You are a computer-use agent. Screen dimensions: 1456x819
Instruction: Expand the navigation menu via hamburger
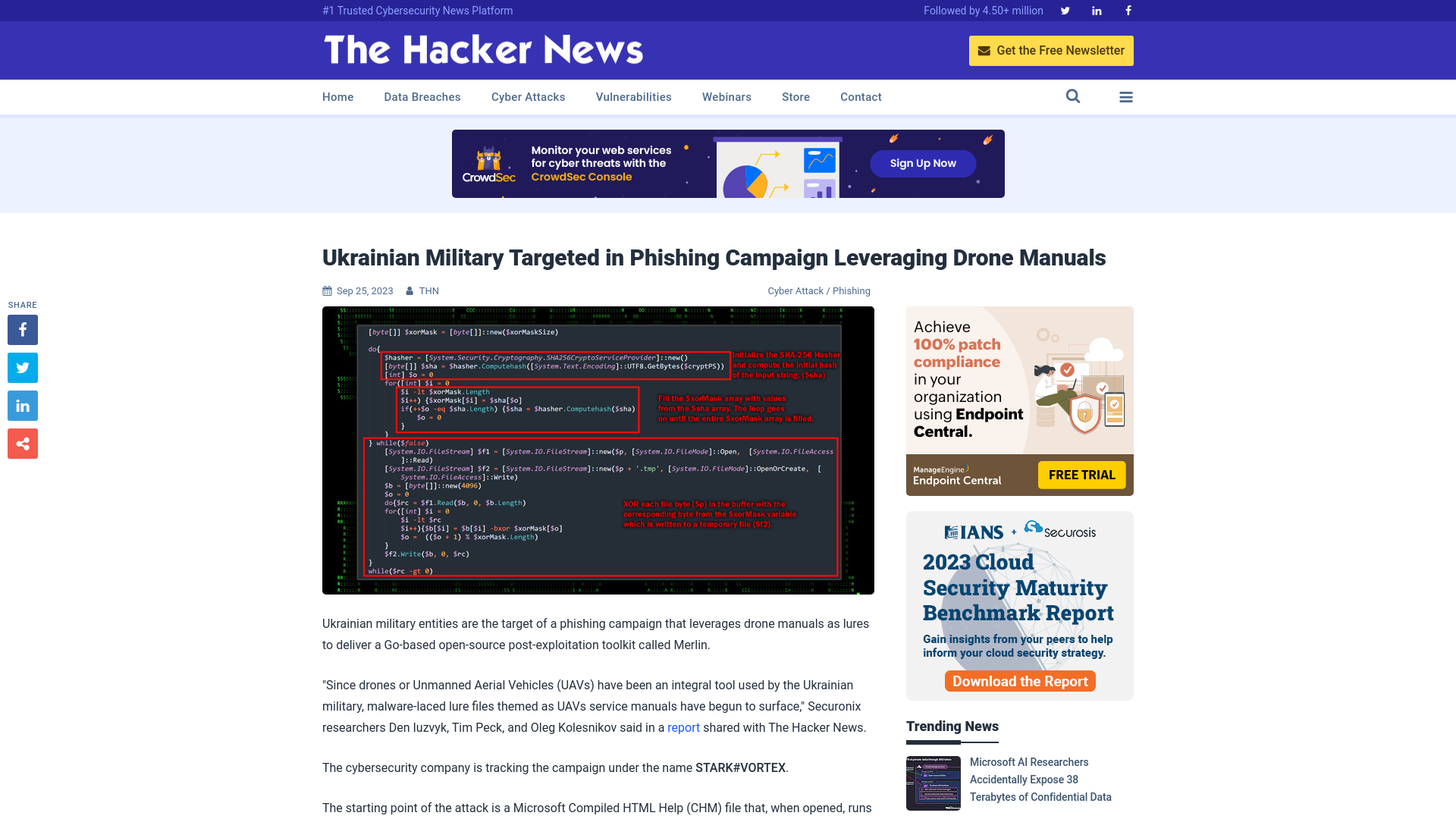[x=1126, y=97]
